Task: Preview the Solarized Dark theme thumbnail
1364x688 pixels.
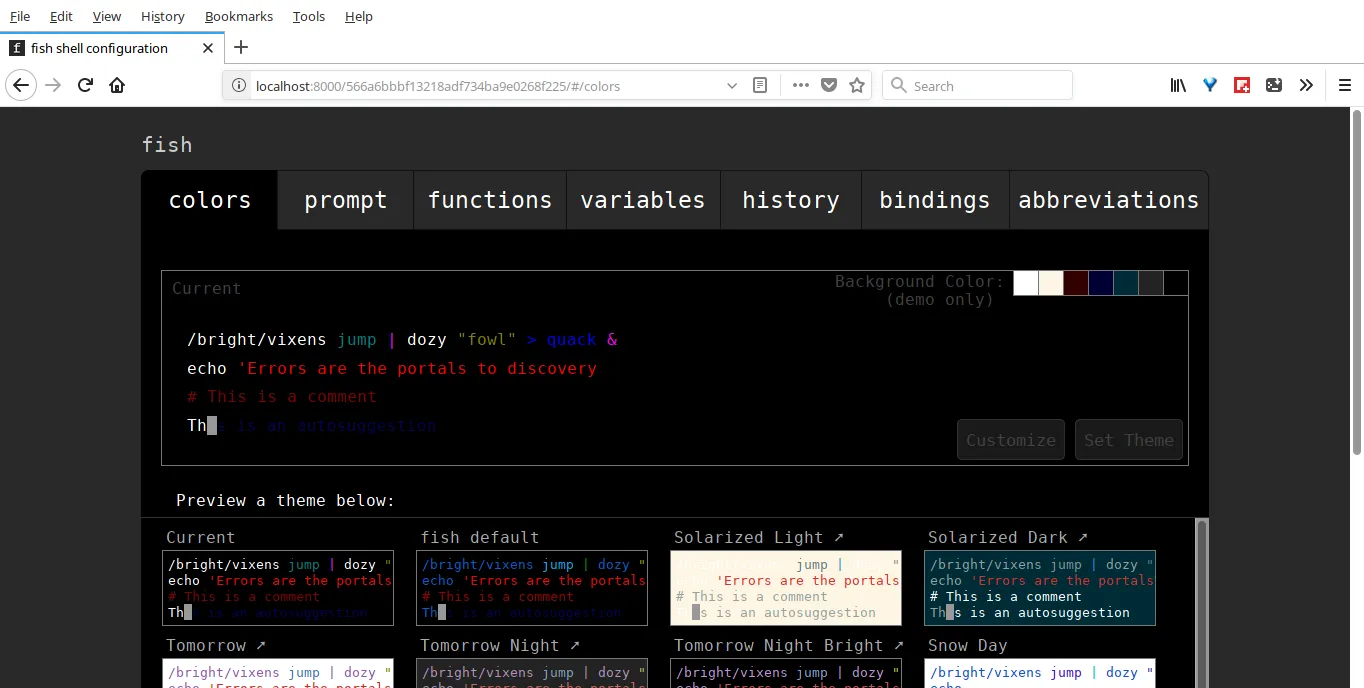Action: point(1040,588)
